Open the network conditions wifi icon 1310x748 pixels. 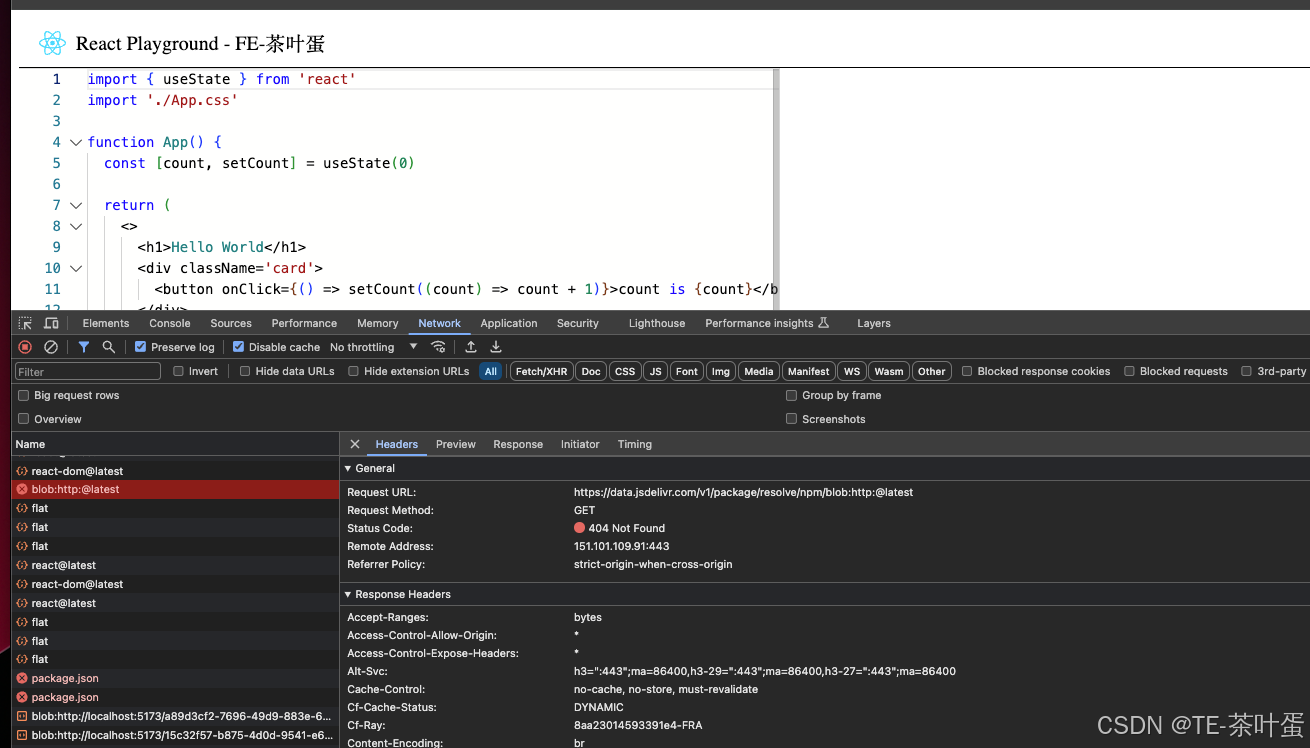[x=438, y=347]
